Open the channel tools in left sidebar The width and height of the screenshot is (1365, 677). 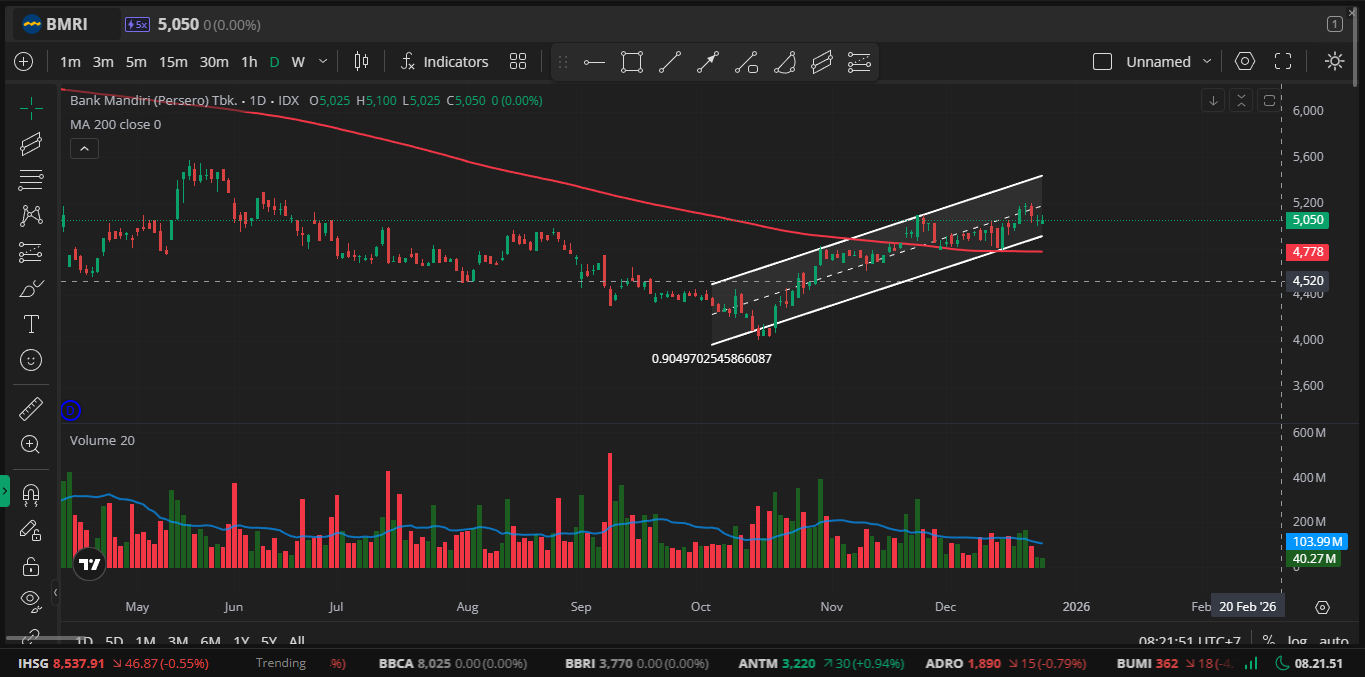pos(31,144)
